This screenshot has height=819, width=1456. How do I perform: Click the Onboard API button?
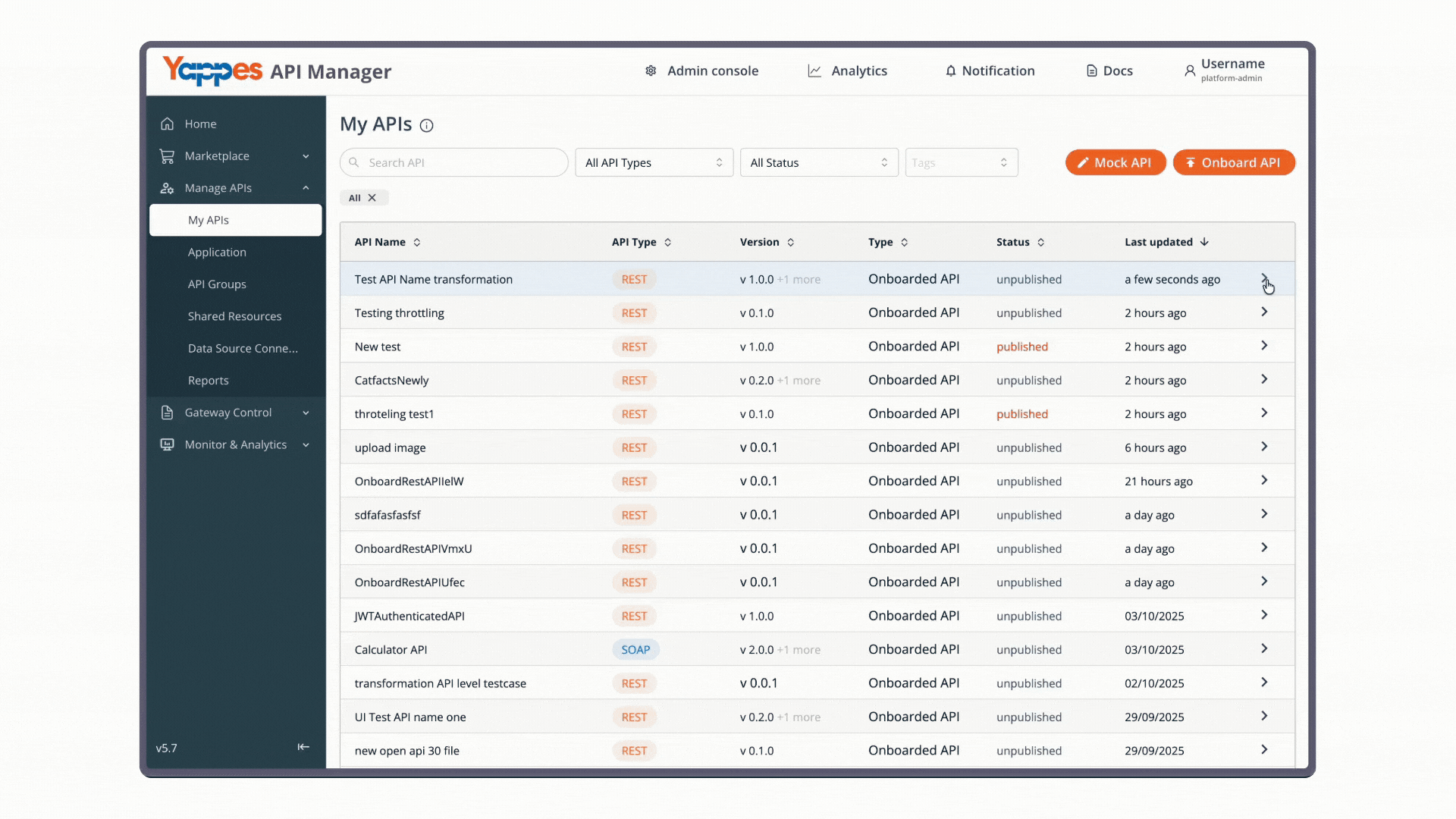[x=1234, y=162]
